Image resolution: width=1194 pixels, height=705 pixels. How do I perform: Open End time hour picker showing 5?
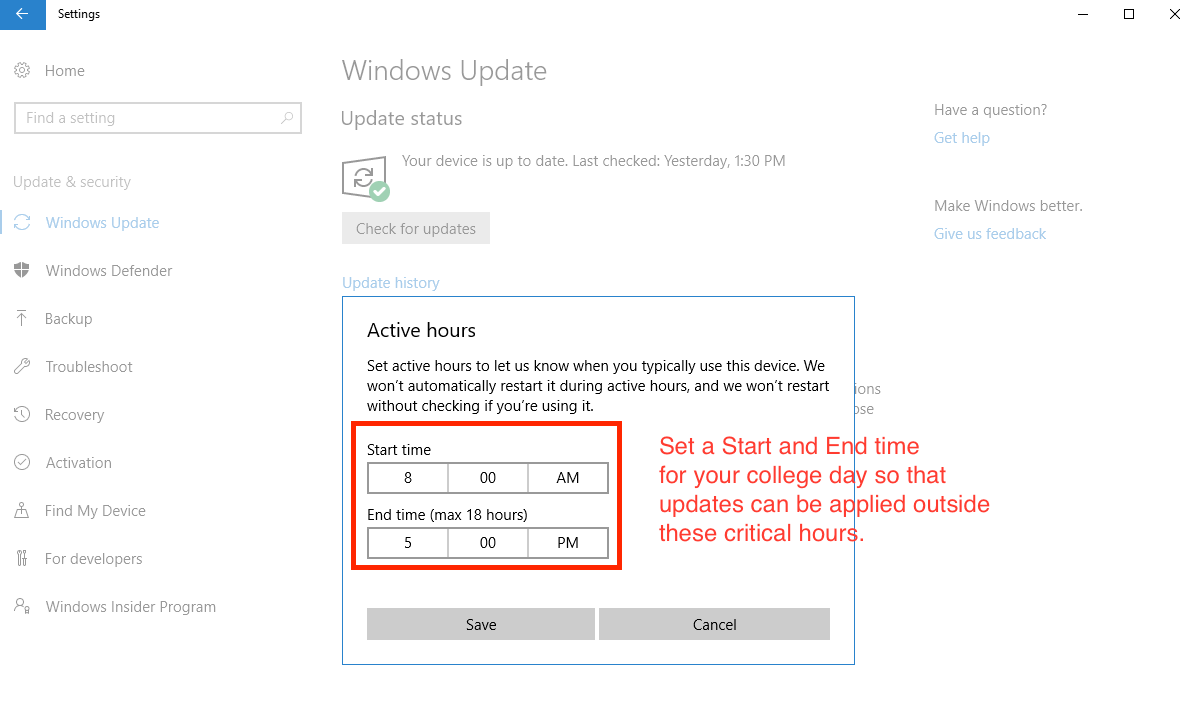coord(407,543)
